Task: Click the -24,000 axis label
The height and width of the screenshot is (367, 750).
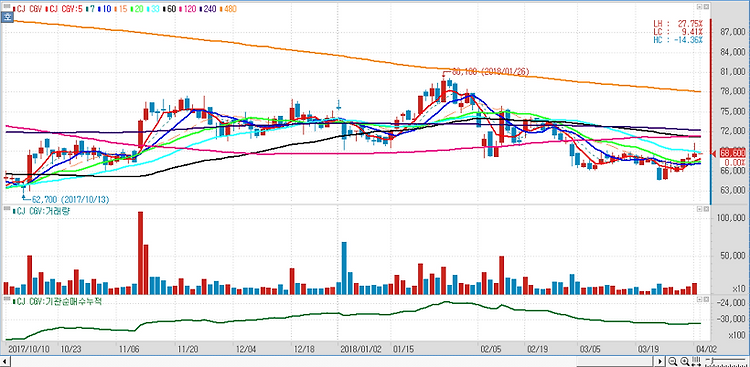Action: click(x=731, y=303)
